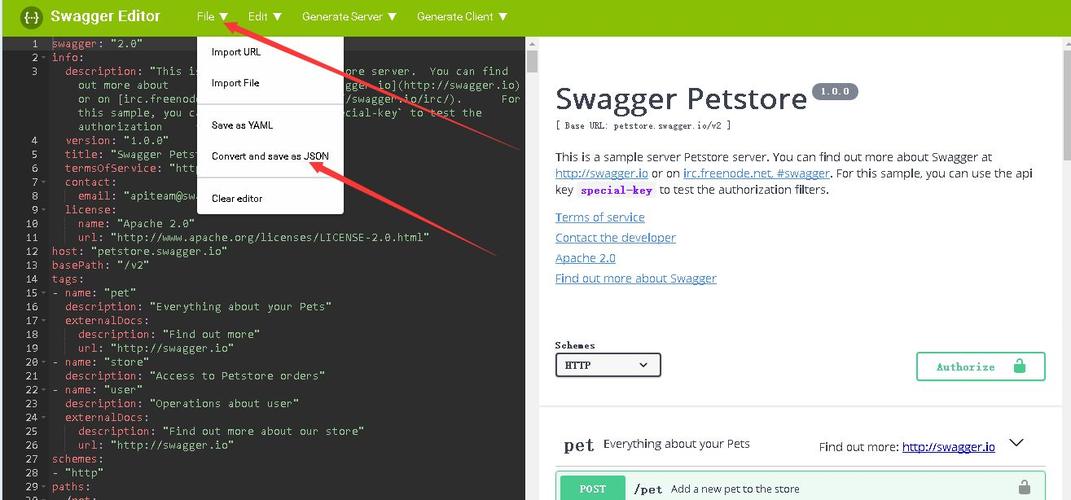The width and height of the screenshot is (1071, 500).
Task: Click the "Access to Petstore orders" line
Action: tap(195, 376)
